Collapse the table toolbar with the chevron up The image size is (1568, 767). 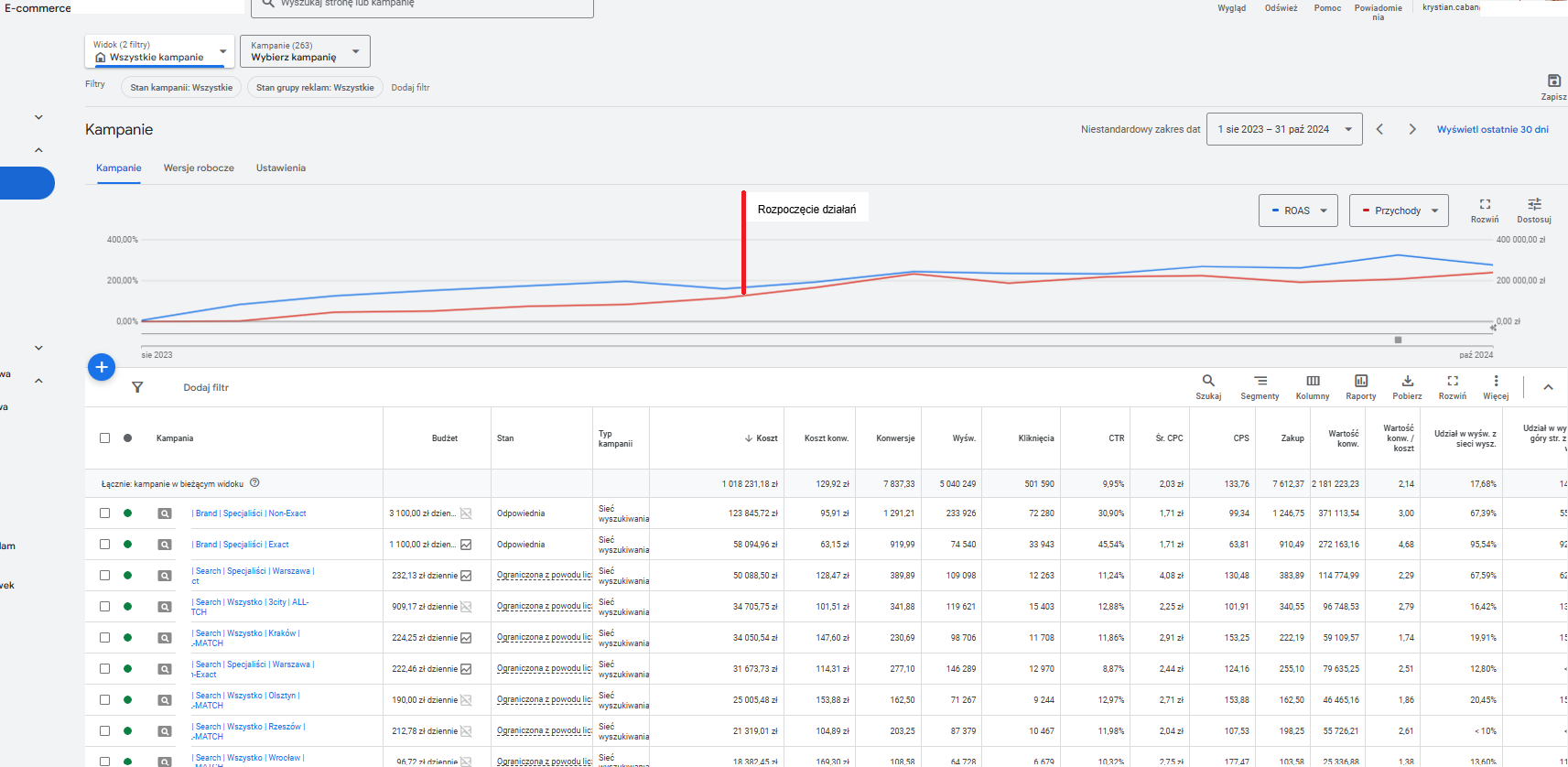point(1548,387)
